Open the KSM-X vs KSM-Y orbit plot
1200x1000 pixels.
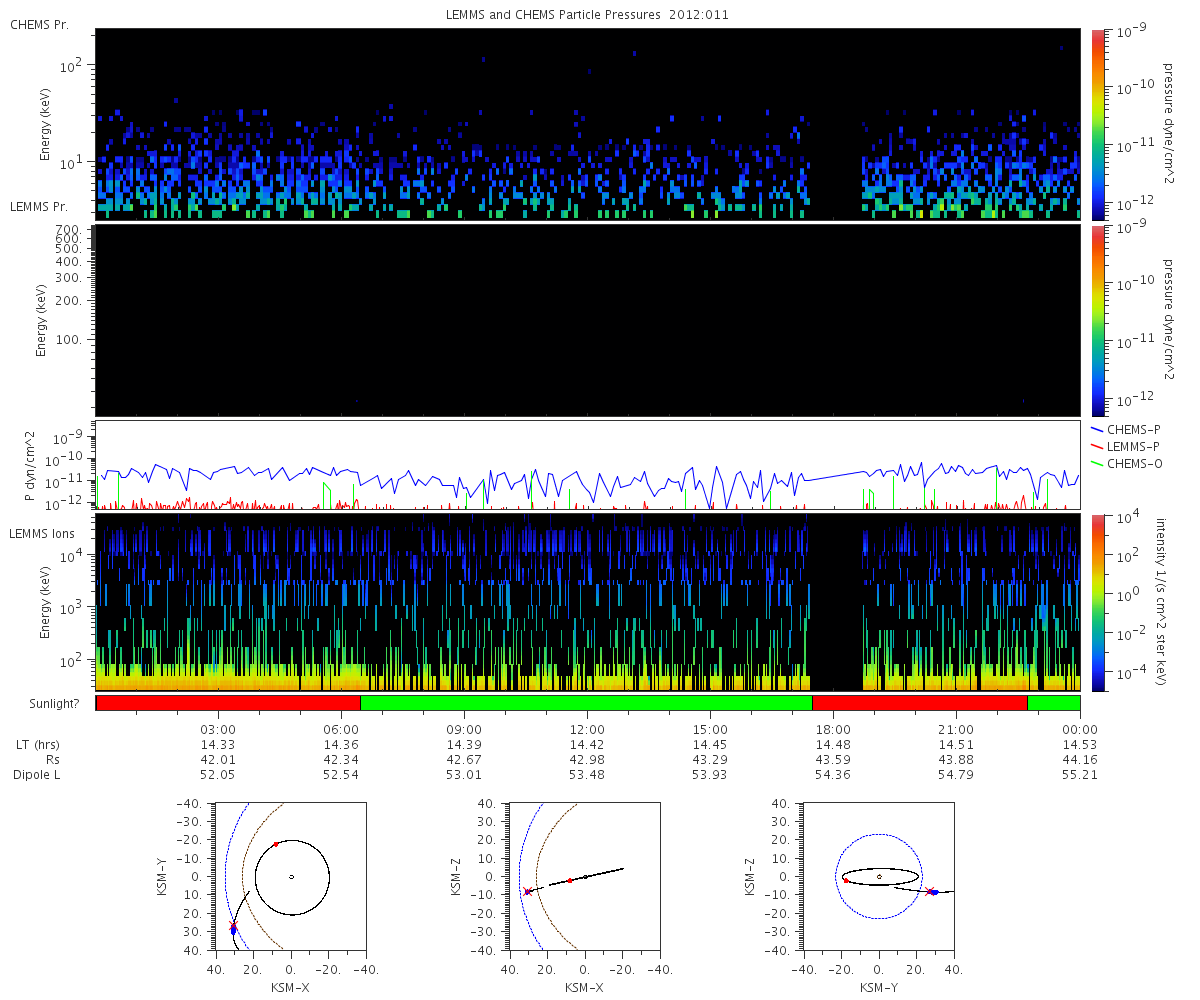[x=291, y=877]
